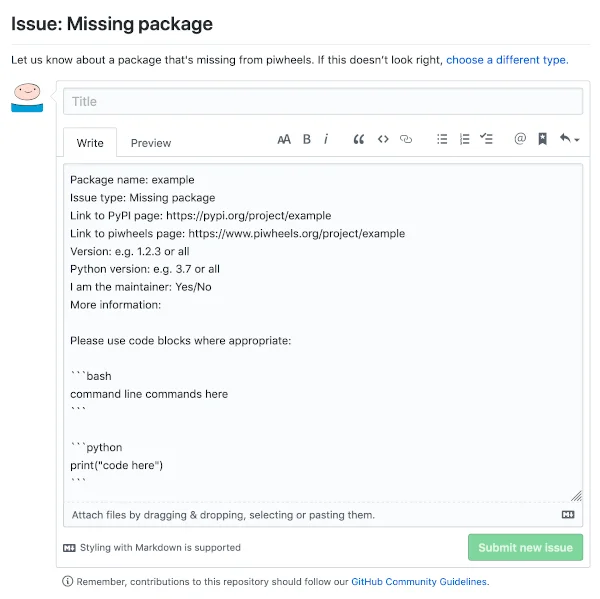
Task: Apply italic formatting icon
Action: (326, 139)
